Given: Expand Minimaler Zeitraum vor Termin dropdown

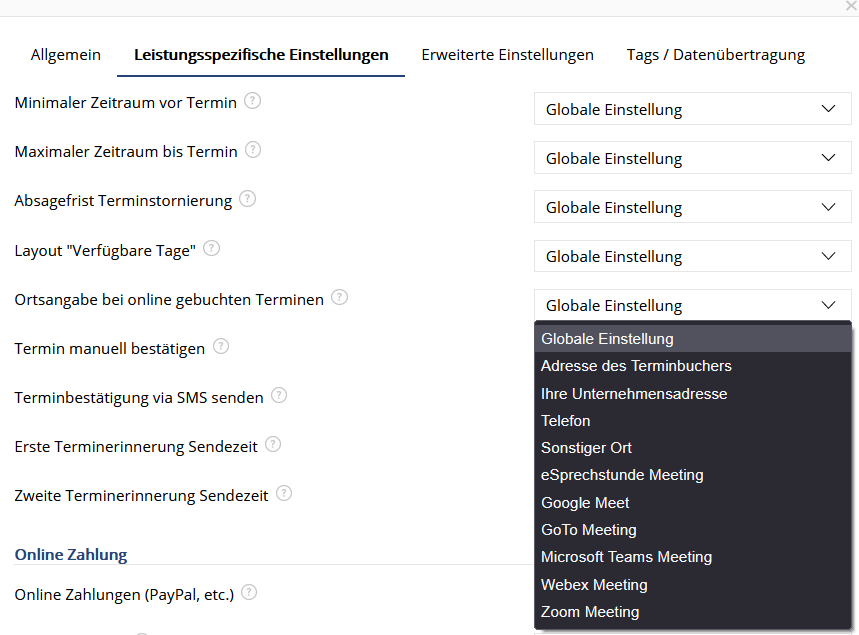Looking at the screenshot, I should click(x=692, y=109).
